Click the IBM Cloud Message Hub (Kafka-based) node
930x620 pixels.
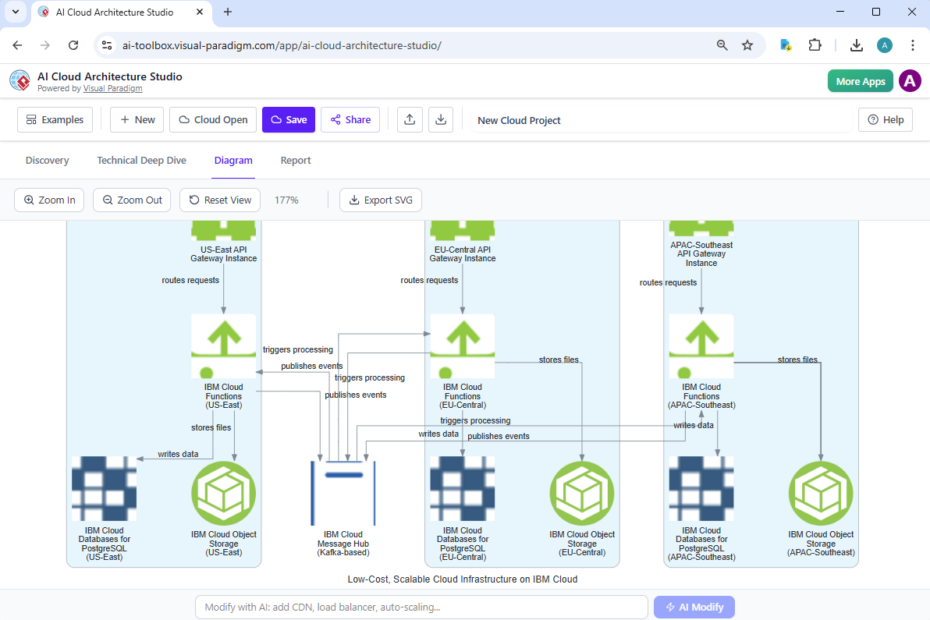pyautogui.click(x=343, y=492)
